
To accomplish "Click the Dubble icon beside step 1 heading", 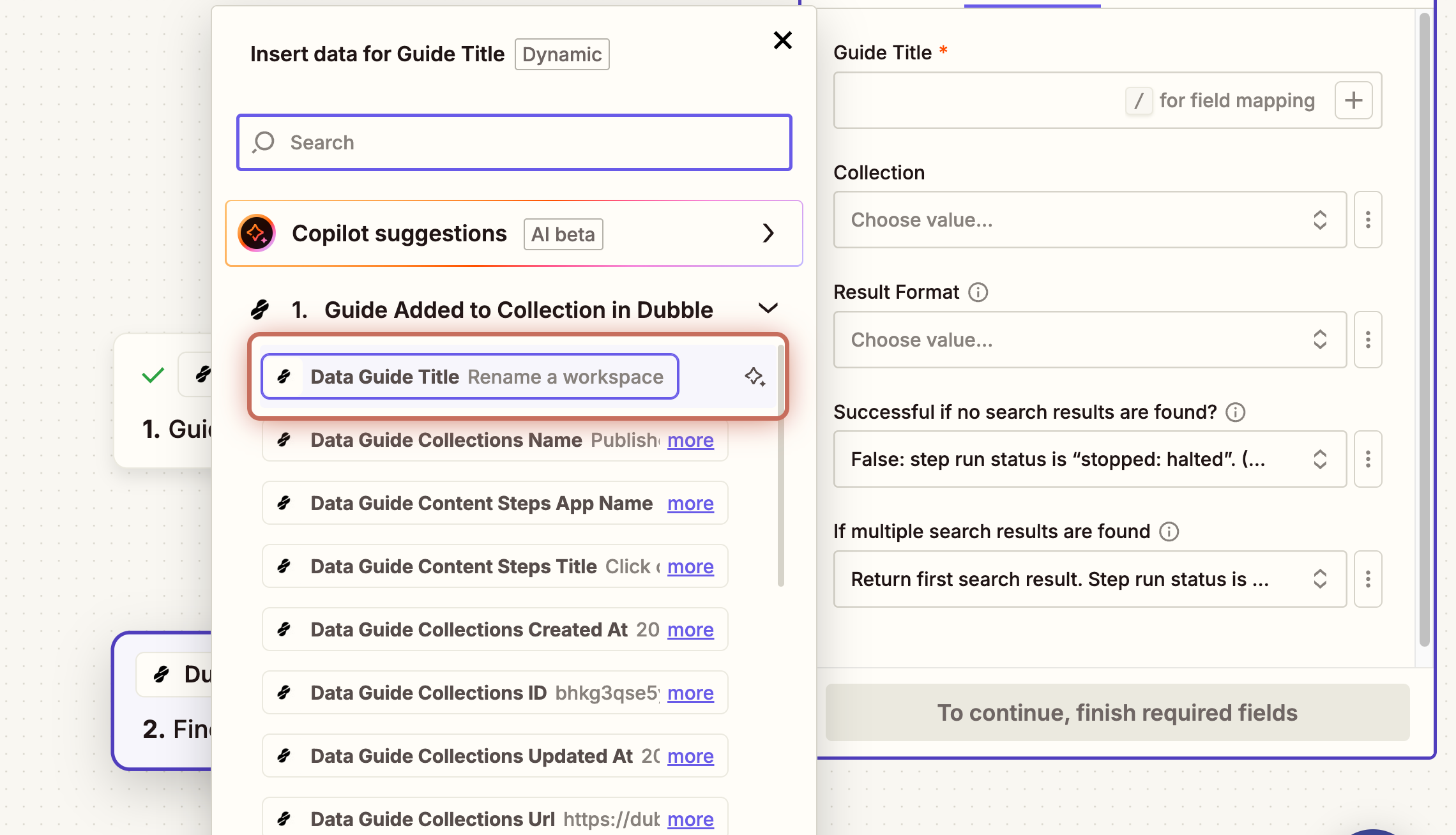I will point(260,310).
